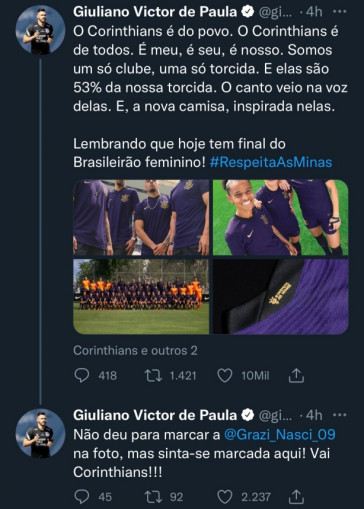This screenshot has width=364, height=509.
Task: Like the second tweet with 2.237 likes
Action: click(x=225, y=497)
